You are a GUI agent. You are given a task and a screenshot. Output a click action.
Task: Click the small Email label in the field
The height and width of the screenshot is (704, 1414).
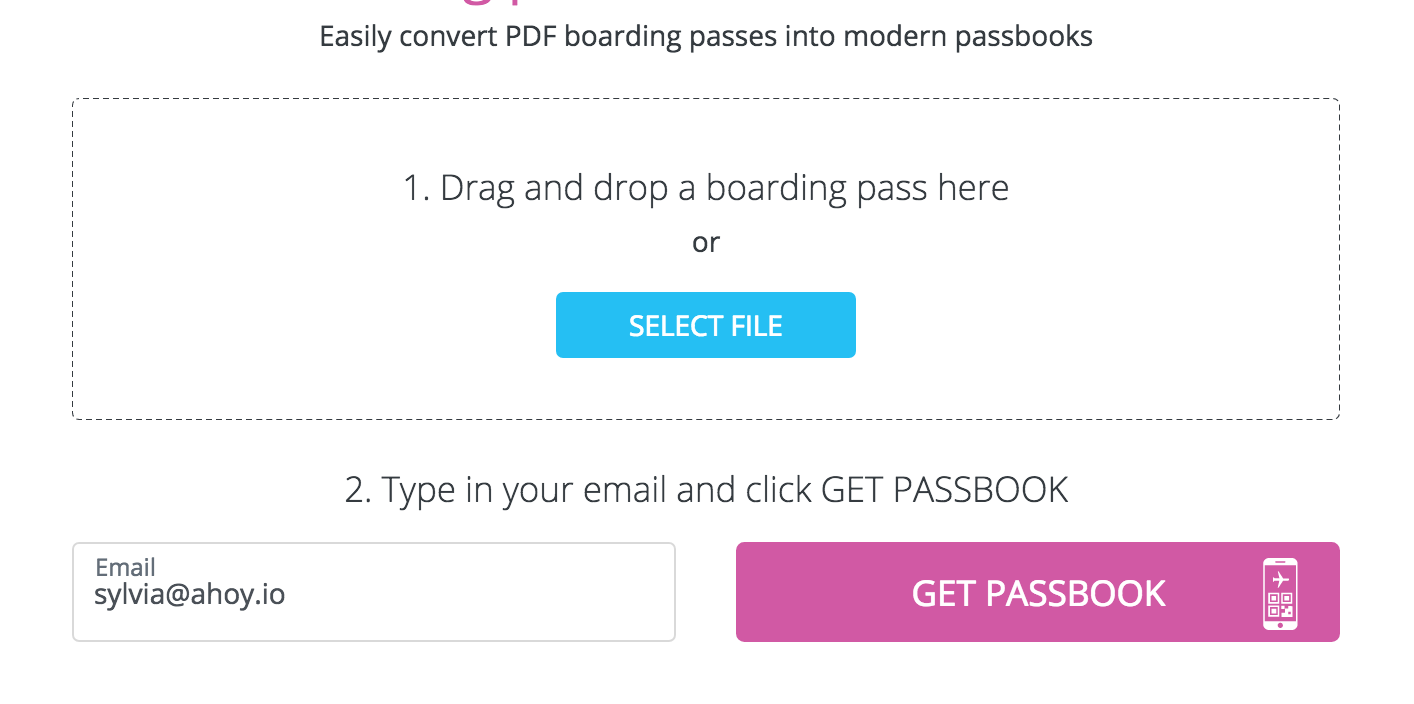125,568
